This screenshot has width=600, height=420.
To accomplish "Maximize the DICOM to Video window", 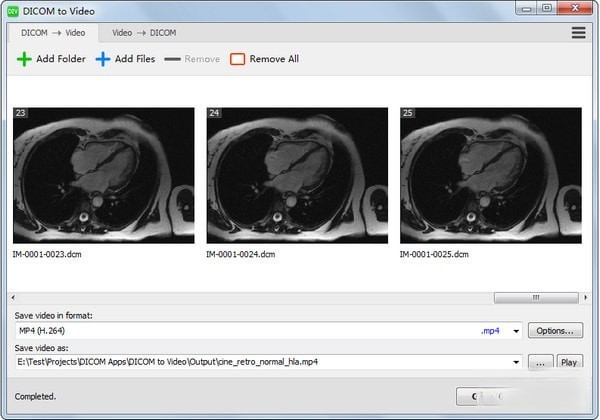I will click(x=547, y=8).
